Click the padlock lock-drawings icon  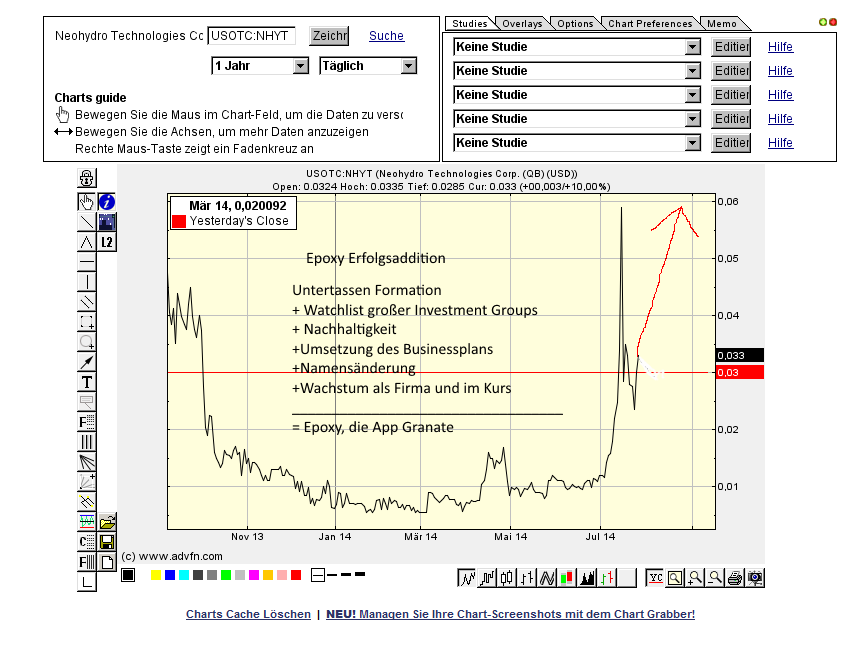pos(87,178)
